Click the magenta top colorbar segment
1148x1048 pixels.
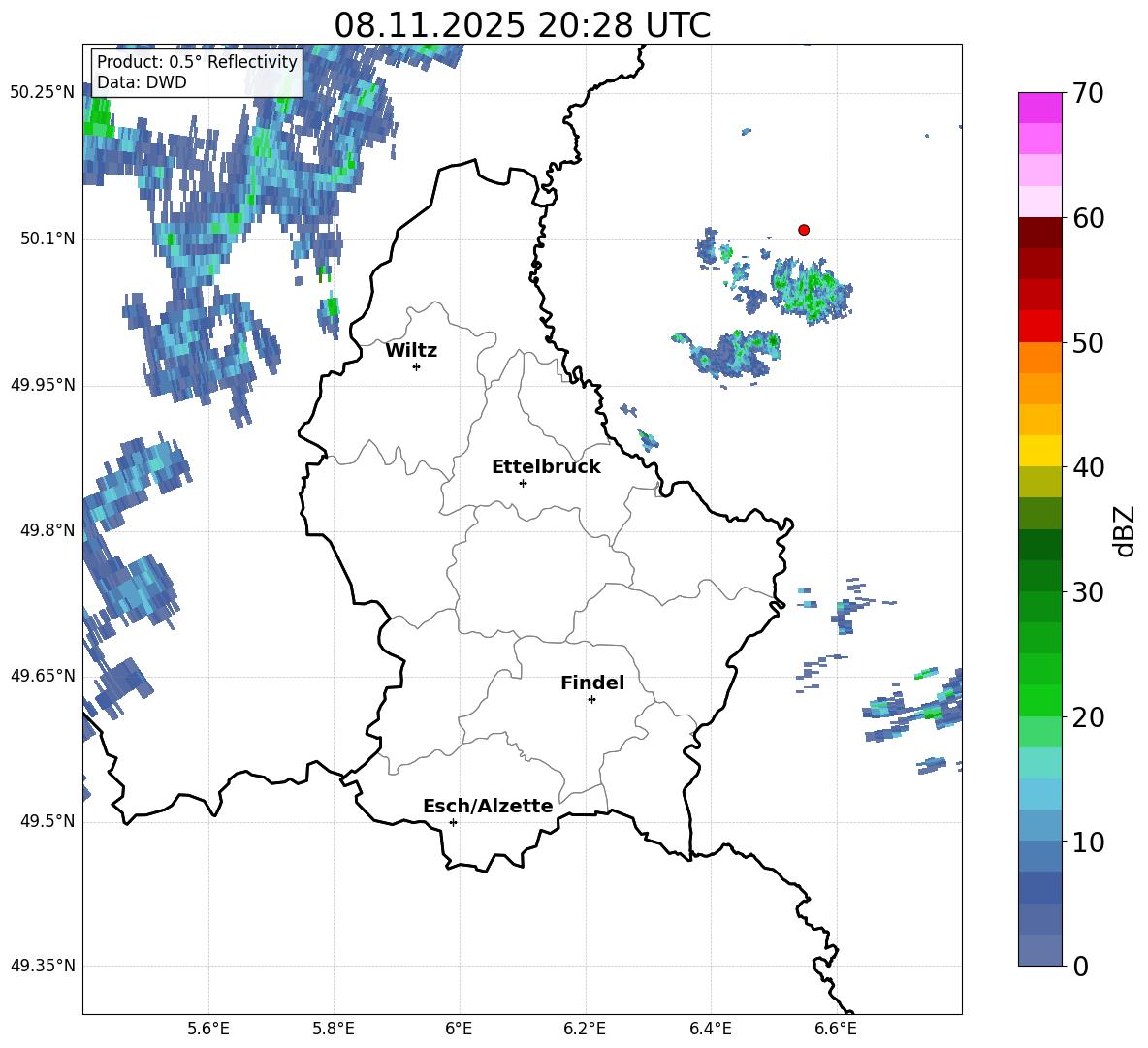click(1039, 109)
